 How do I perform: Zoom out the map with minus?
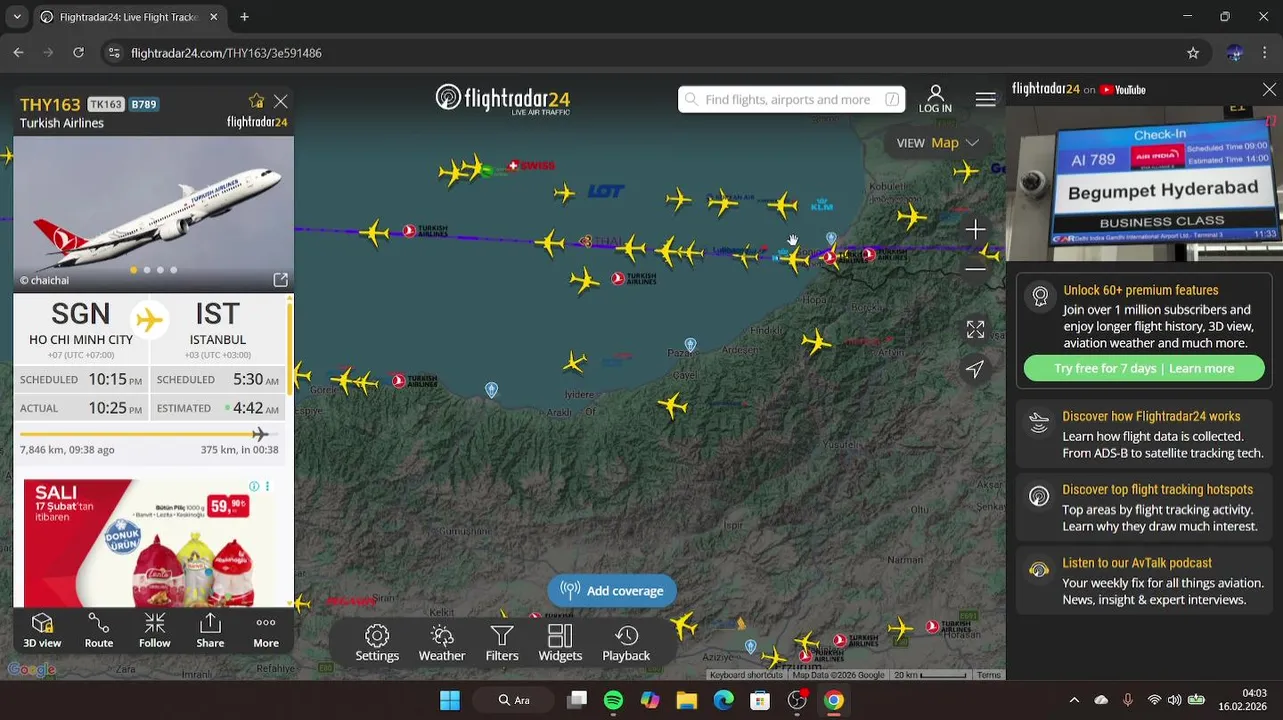[x=975, y=268]
